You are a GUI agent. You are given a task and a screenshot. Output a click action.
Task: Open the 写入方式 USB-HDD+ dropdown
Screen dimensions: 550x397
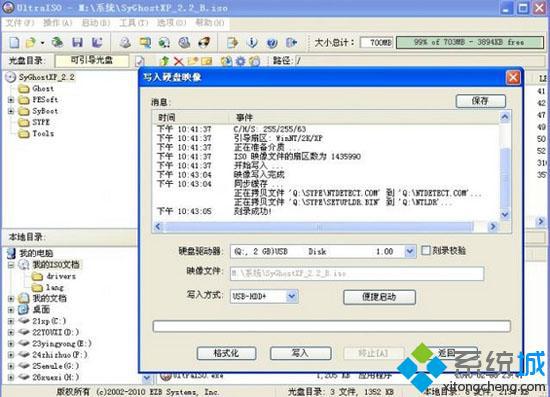pyautogui.click(x=292, y=296)
